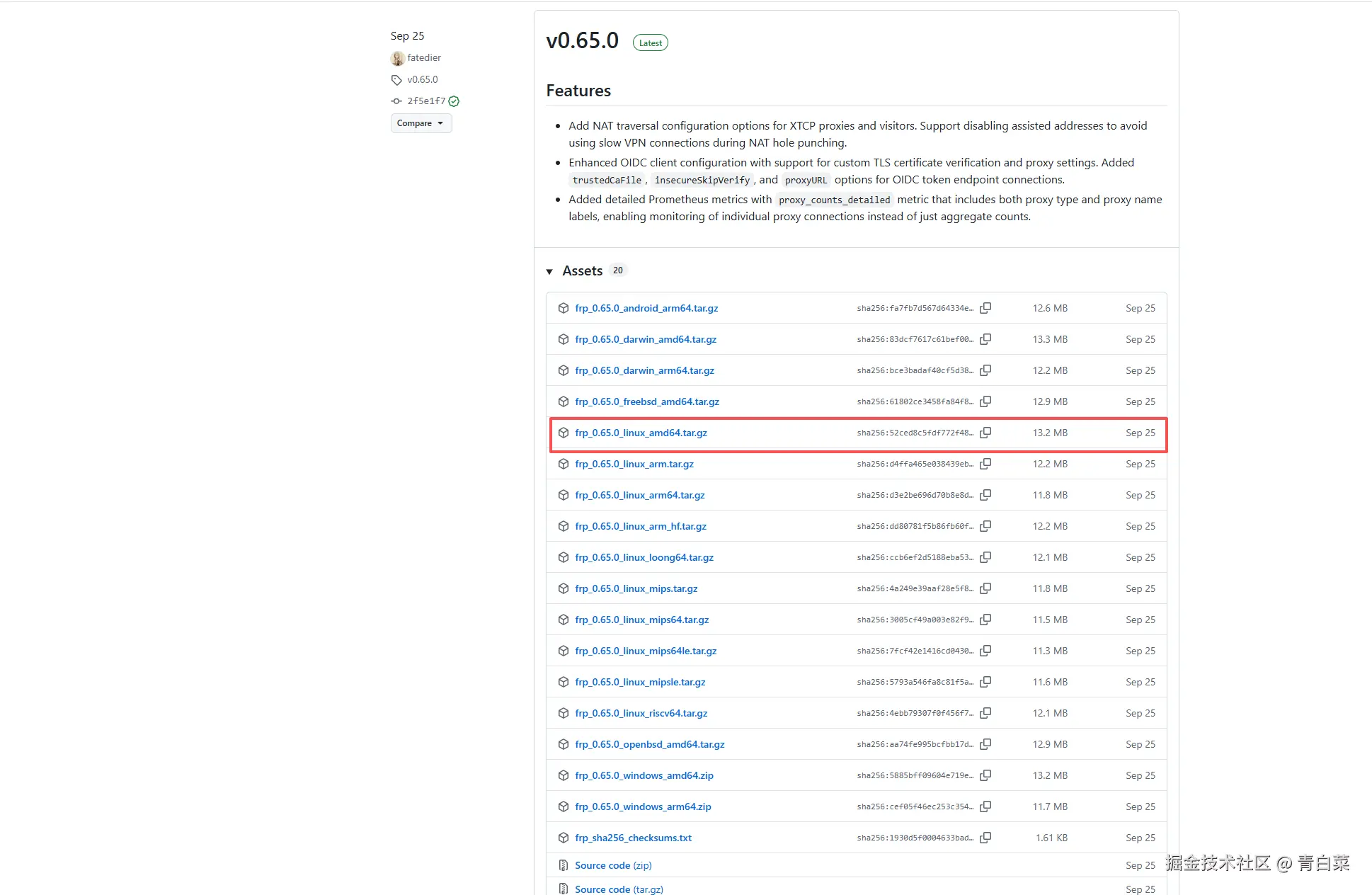This screenshot has width=1372, height=895.
Task: Click zip file icon beside Source code (zip)
Action: (564, 865)
